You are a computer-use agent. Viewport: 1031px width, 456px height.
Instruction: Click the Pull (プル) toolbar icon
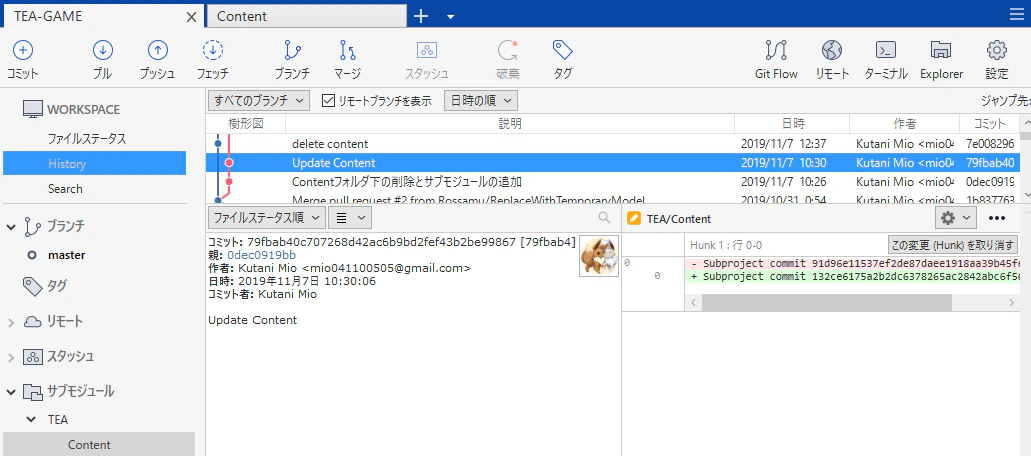tap(102, 50)
